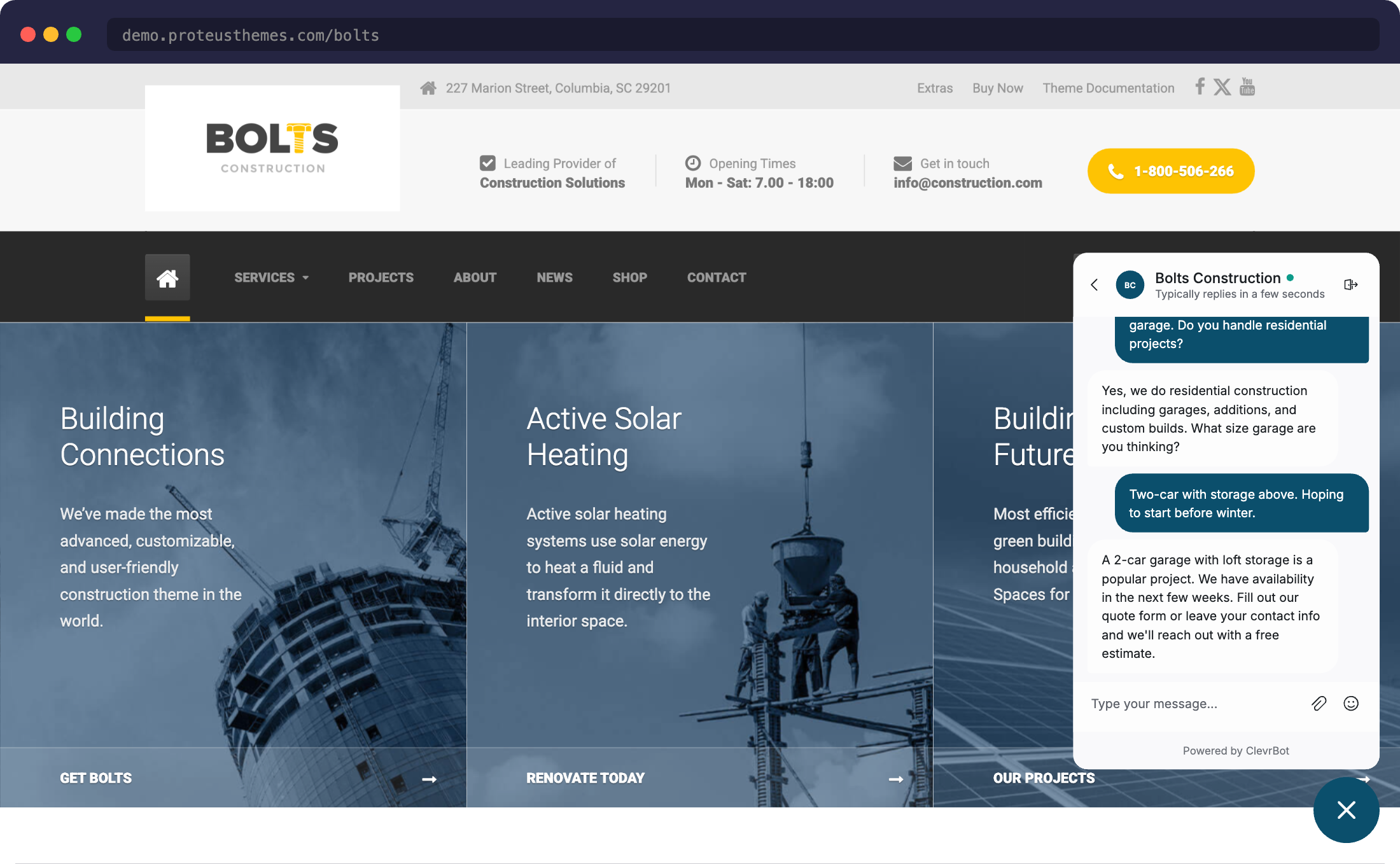Open the X (Twitter) icon in the header
The width and height of the screenshot is (1400, 864).
pos(1222,87)
